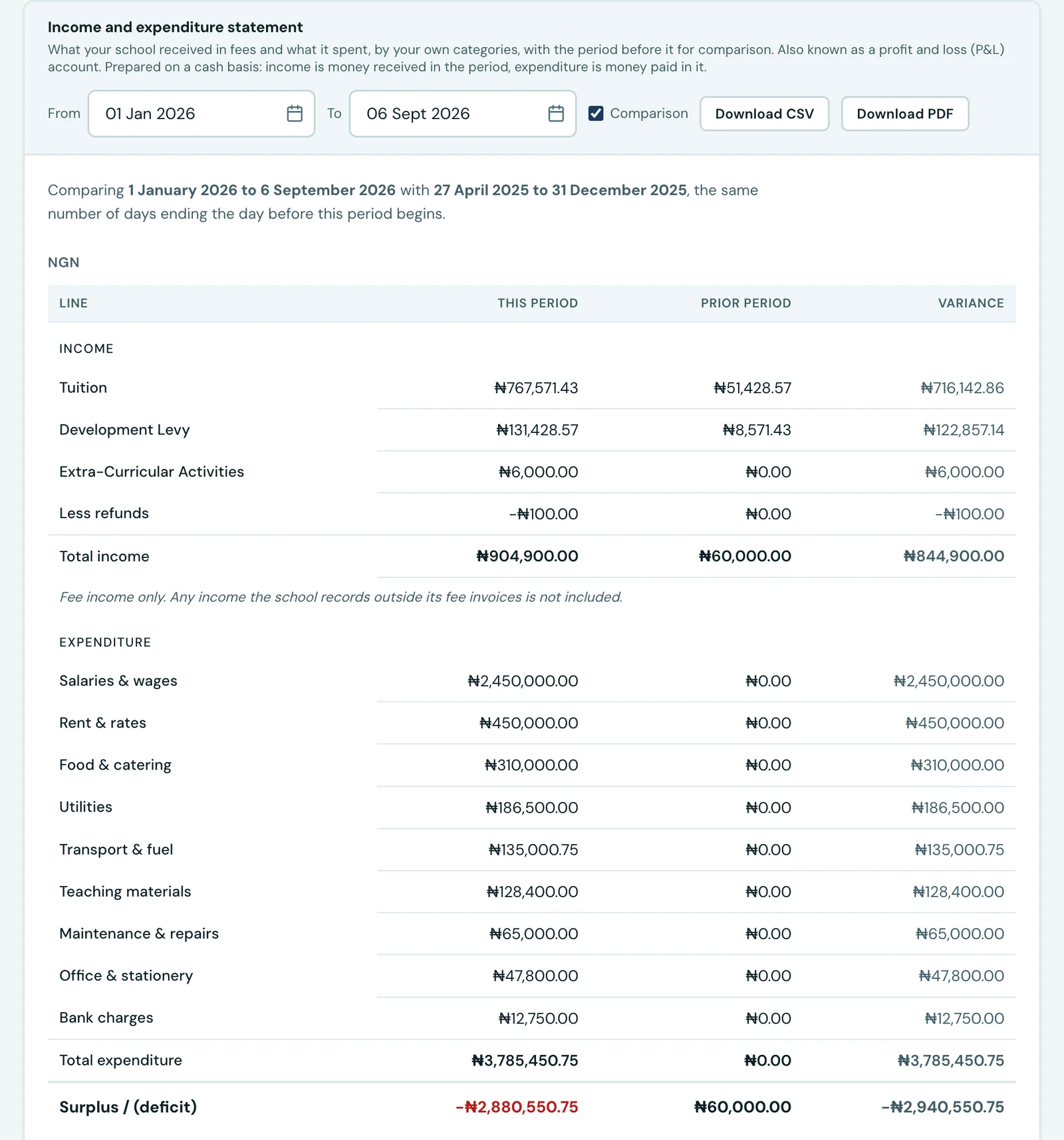Focus the From date field showing 01 Jan 2026
This screenshot has width=1064, height=1140.
[201, 114]
